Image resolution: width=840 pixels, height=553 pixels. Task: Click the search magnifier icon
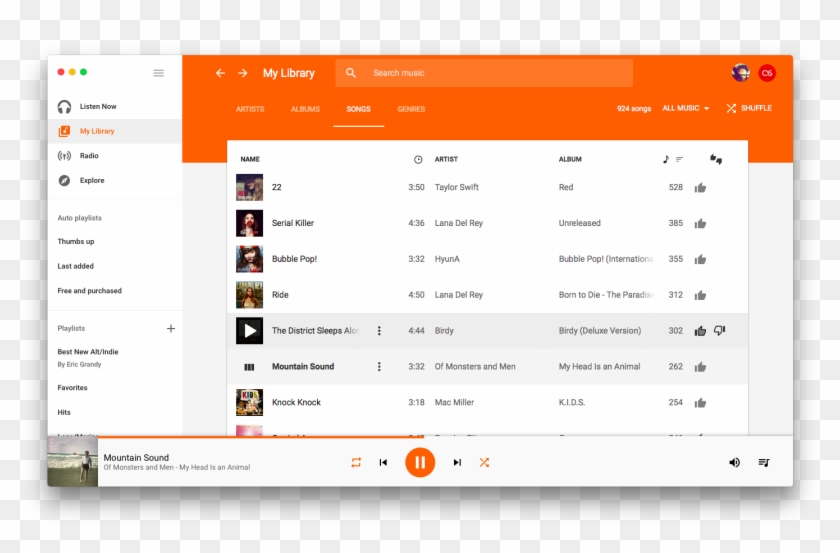pos(351,73)
